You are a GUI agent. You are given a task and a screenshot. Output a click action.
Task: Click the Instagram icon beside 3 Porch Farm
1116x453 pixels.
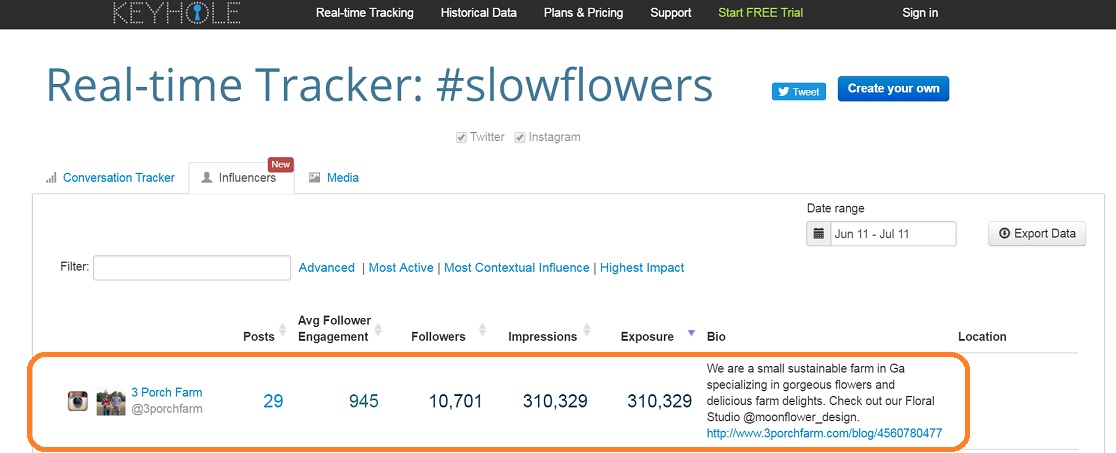click(78, 401)
